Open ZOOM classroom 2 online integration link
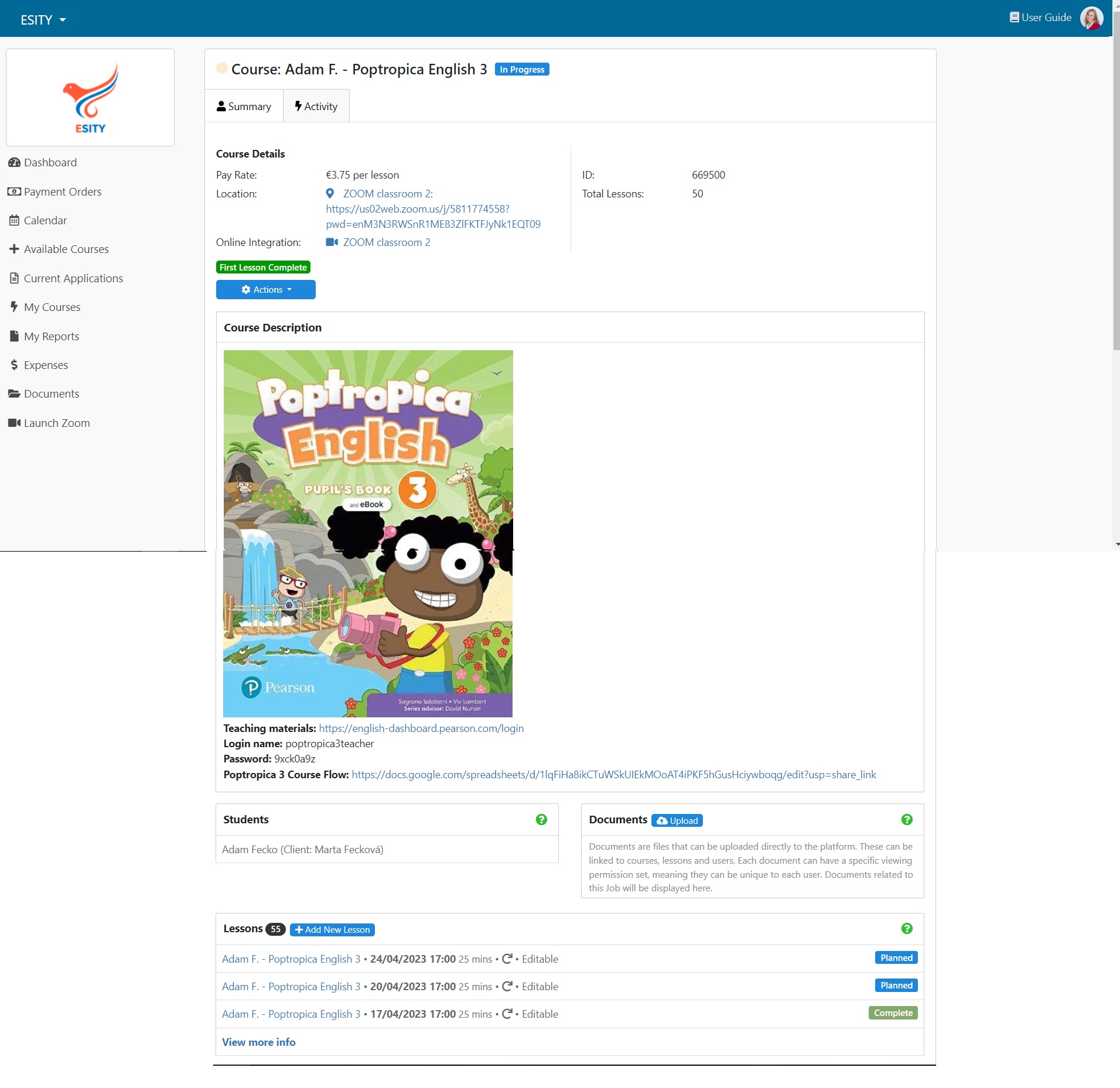 click(x=387, y=242)
